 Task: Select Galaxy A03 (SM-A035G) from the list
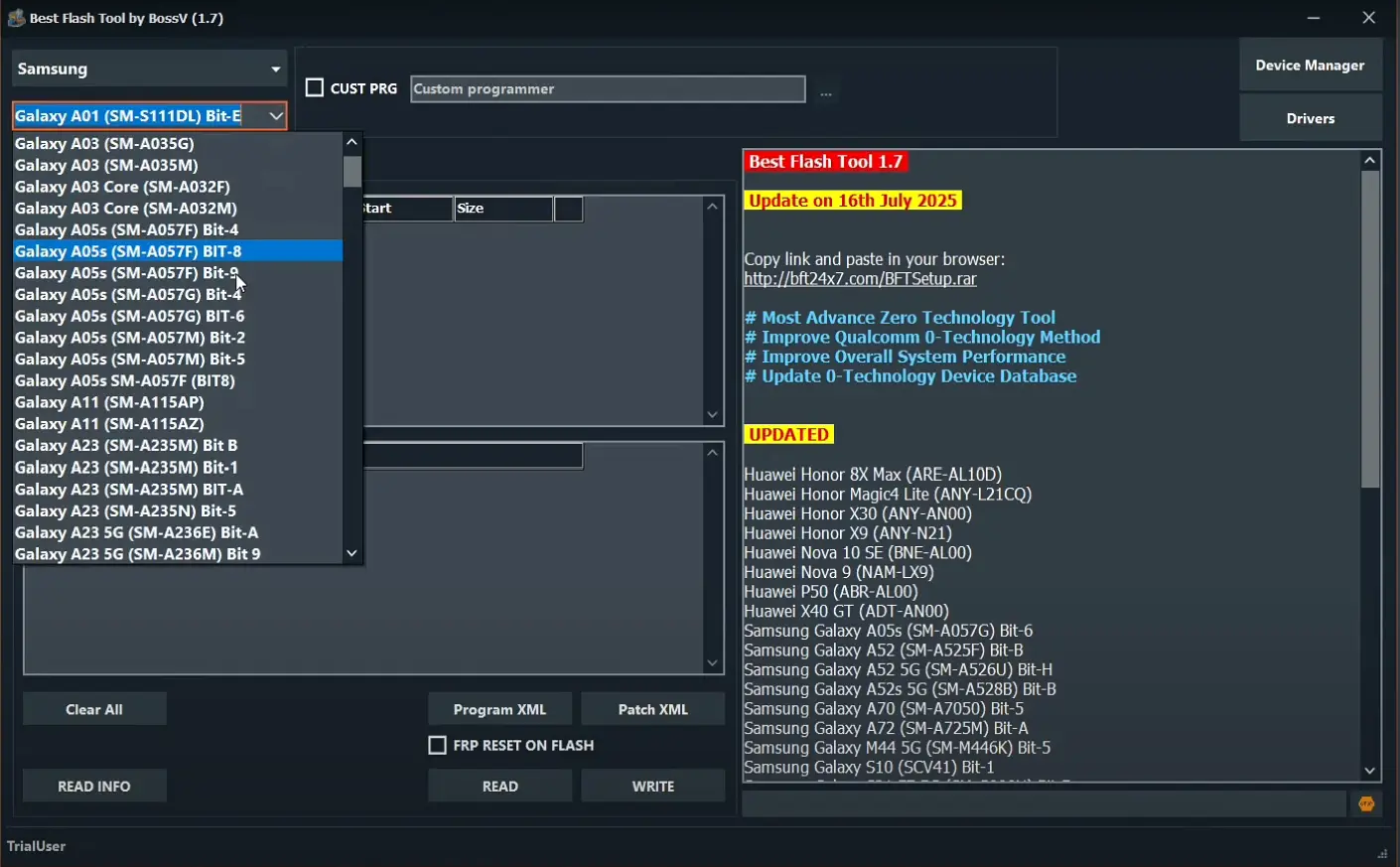click(178, 143)
